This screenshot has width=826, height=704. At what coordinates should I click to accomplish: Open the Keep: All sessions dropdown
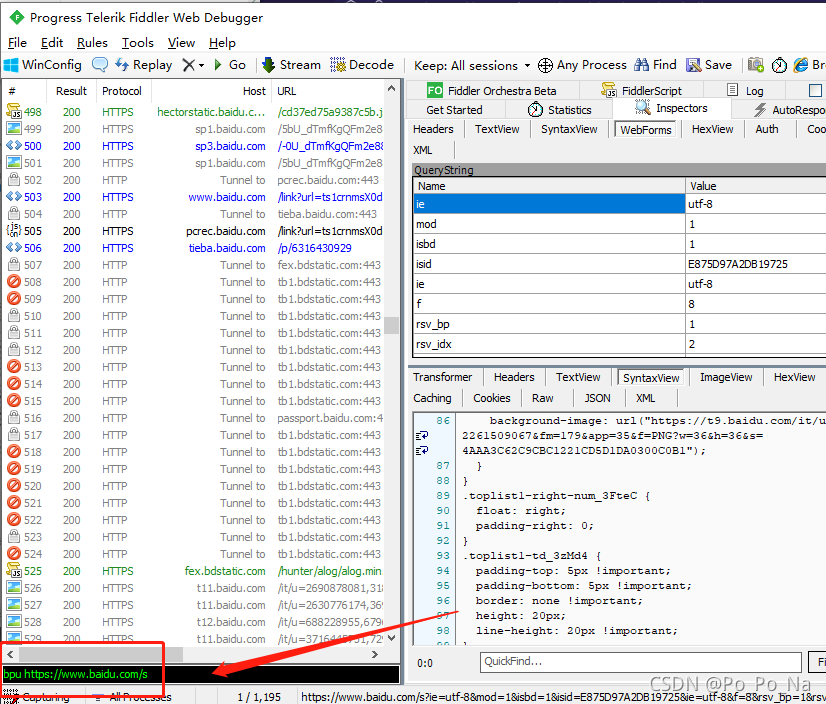[x=472, y=65]
